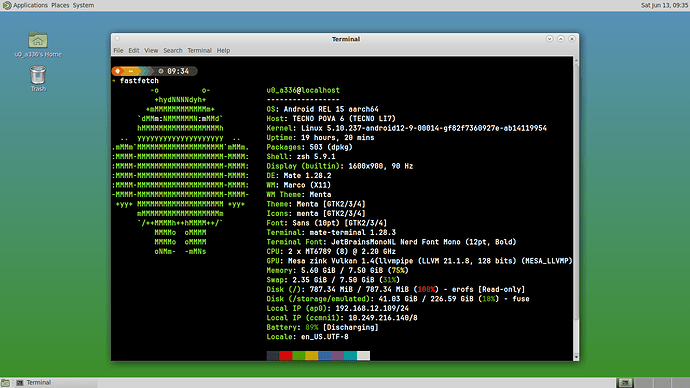The image size is (690, 388).
Task: Select the u0_a336's Home desktop icon
Action: point(38,44)
